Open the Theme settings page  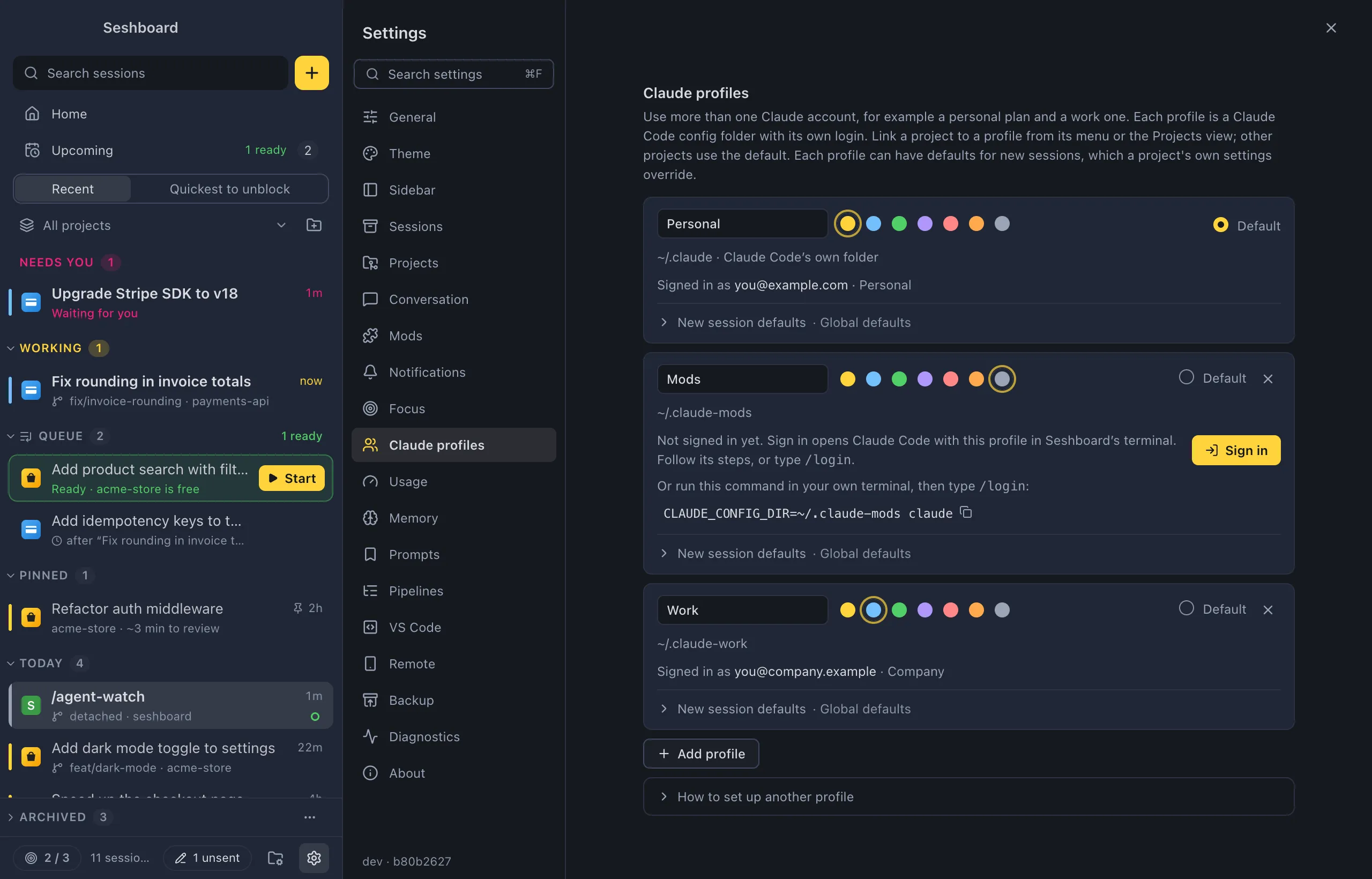[x=454, y=153]
